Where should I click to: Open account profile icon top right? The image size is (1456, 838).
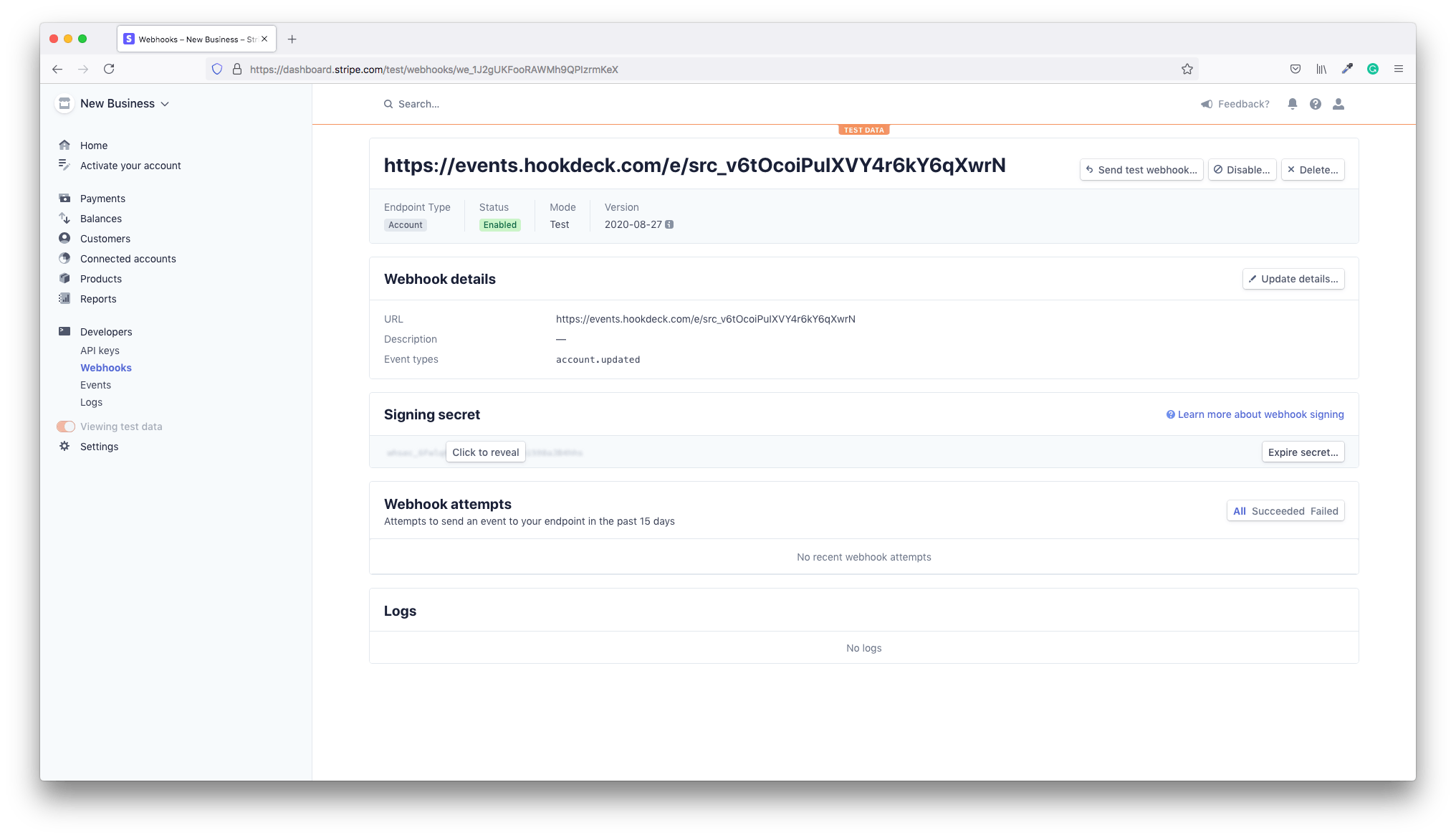(x=1338, y=104)
